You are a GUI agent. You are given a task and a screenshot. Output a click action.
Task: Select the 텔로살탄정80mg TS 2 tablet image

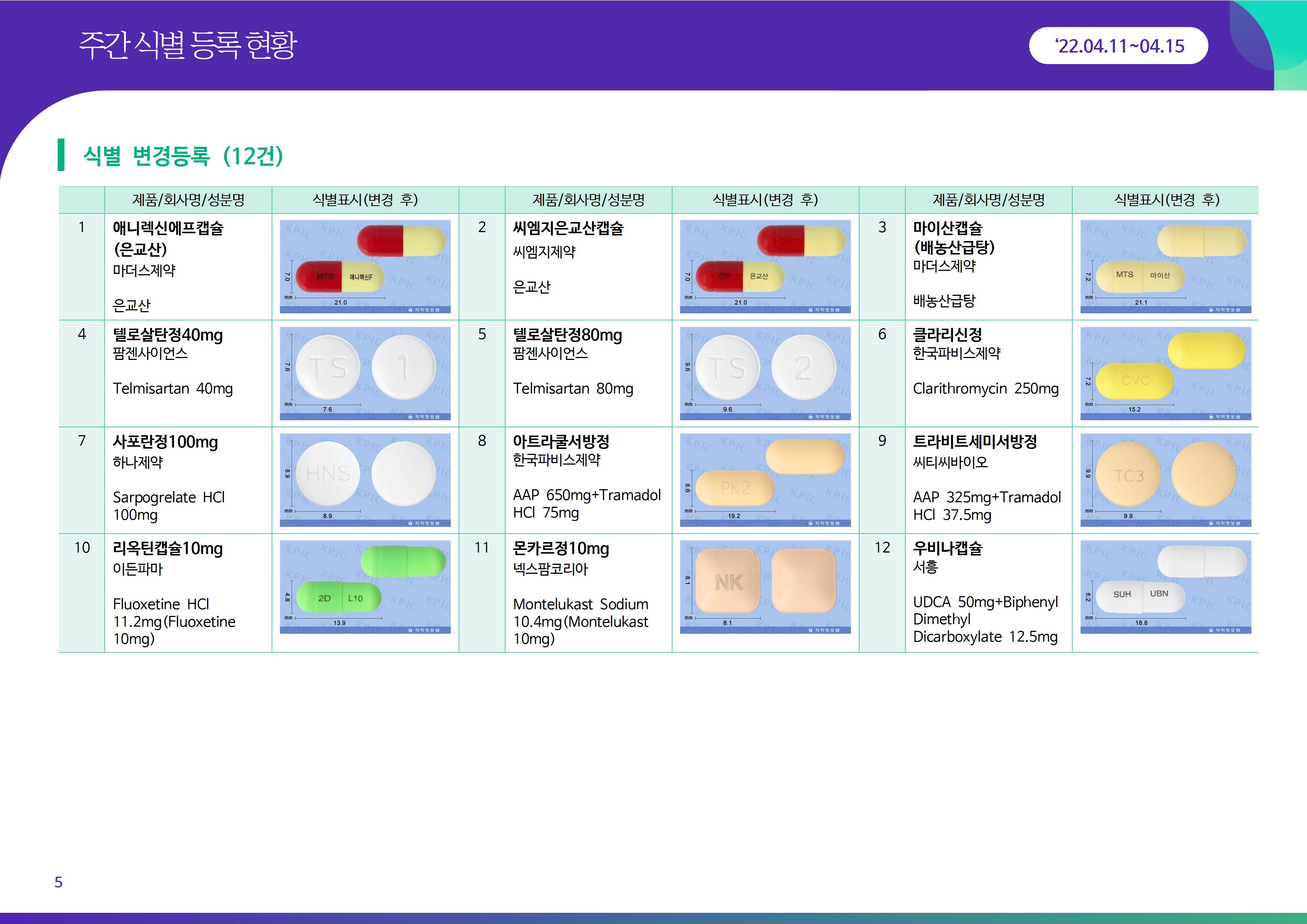[765, 373]
